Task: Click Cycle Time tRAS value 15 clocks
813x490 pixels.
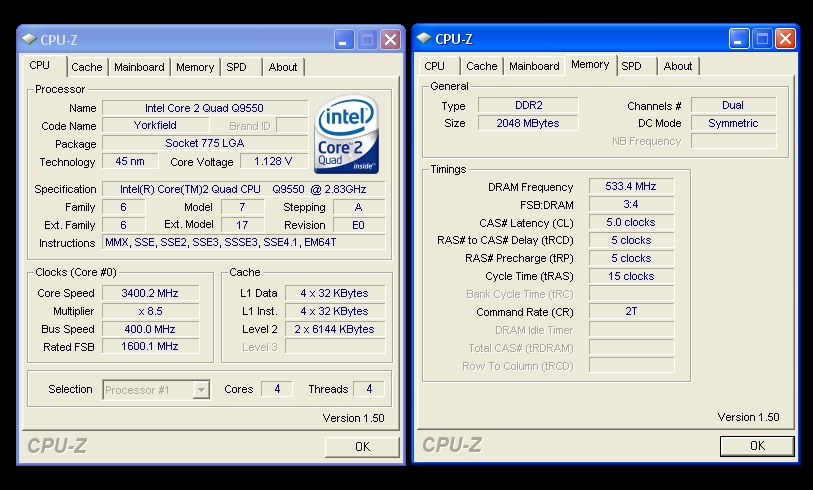Action: pyautogui.click(x=632, y=276)
